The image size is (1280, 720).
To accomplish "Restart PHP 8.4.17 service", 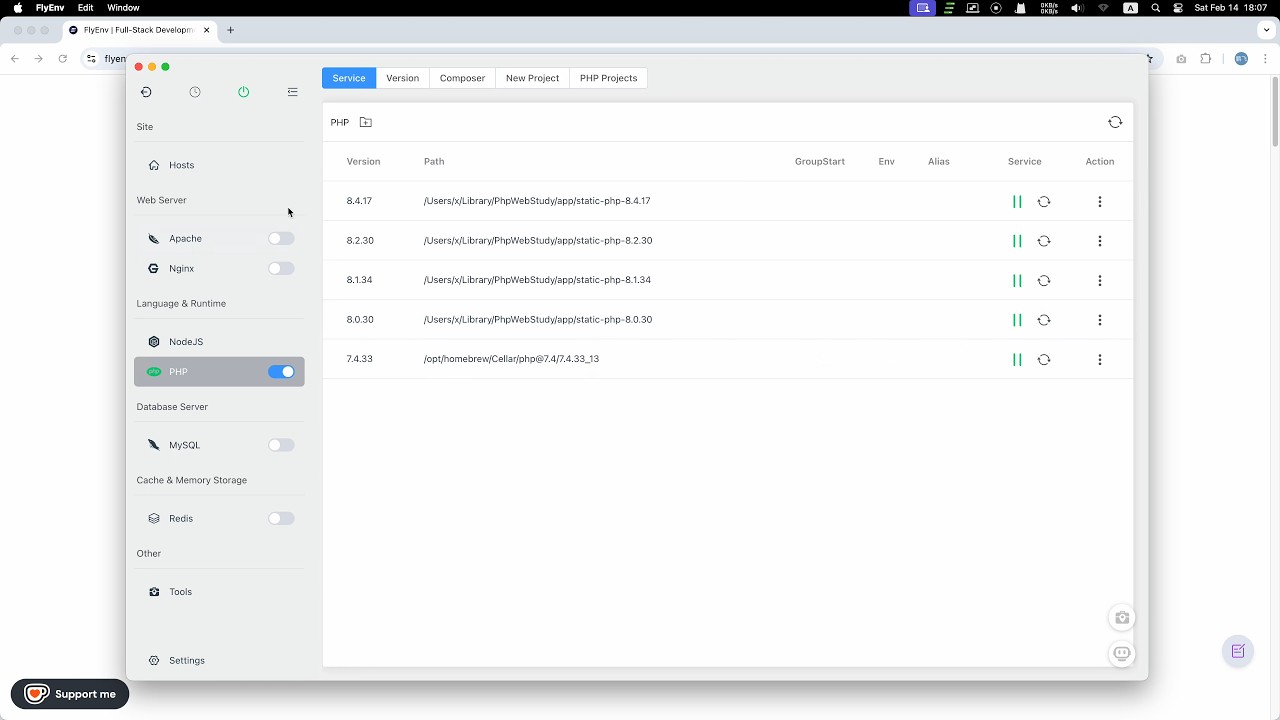I will 1044,201.
